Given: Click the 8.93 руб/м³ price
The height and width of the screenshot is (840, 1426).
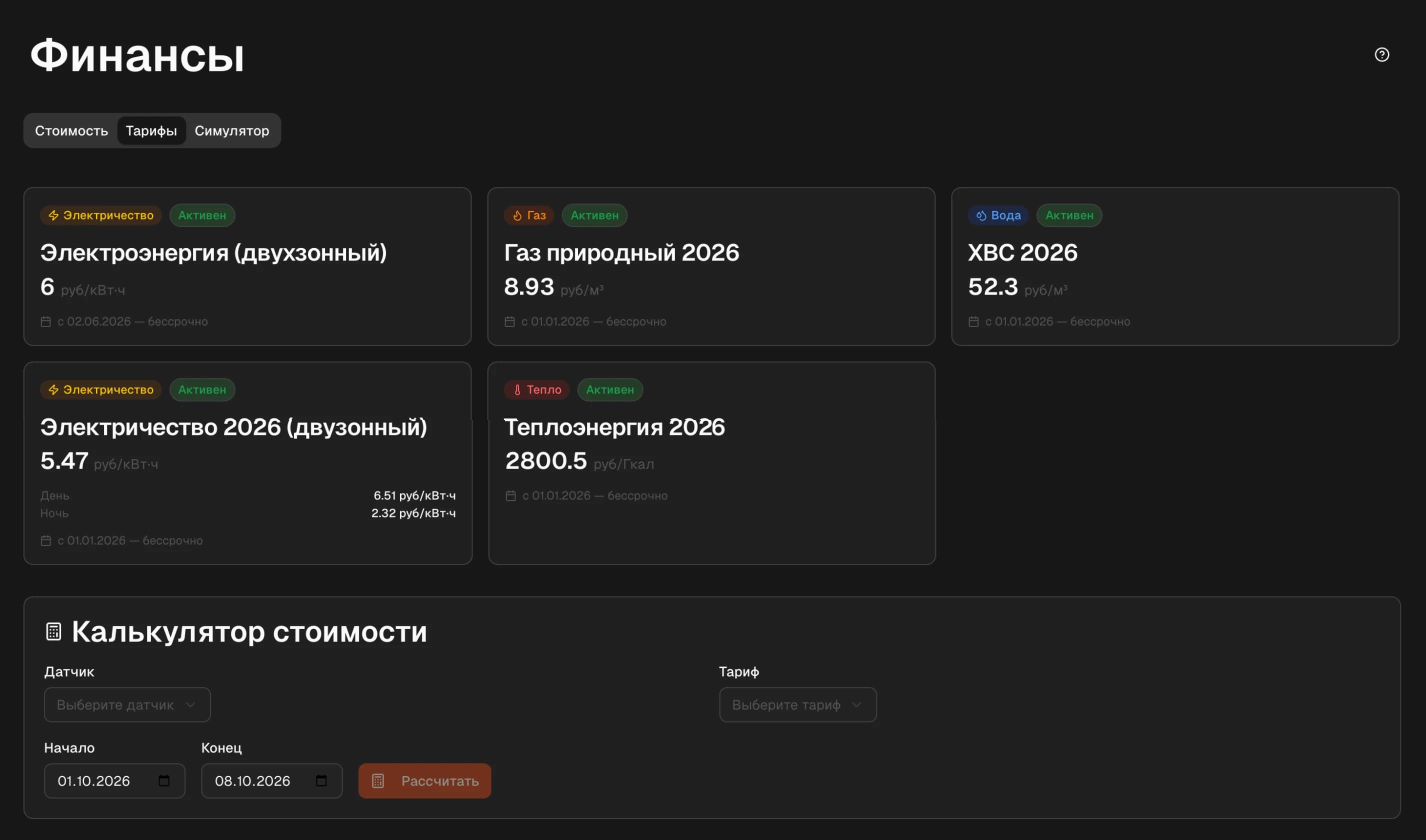Looking at the screenshot, I should tap(553, 287).
